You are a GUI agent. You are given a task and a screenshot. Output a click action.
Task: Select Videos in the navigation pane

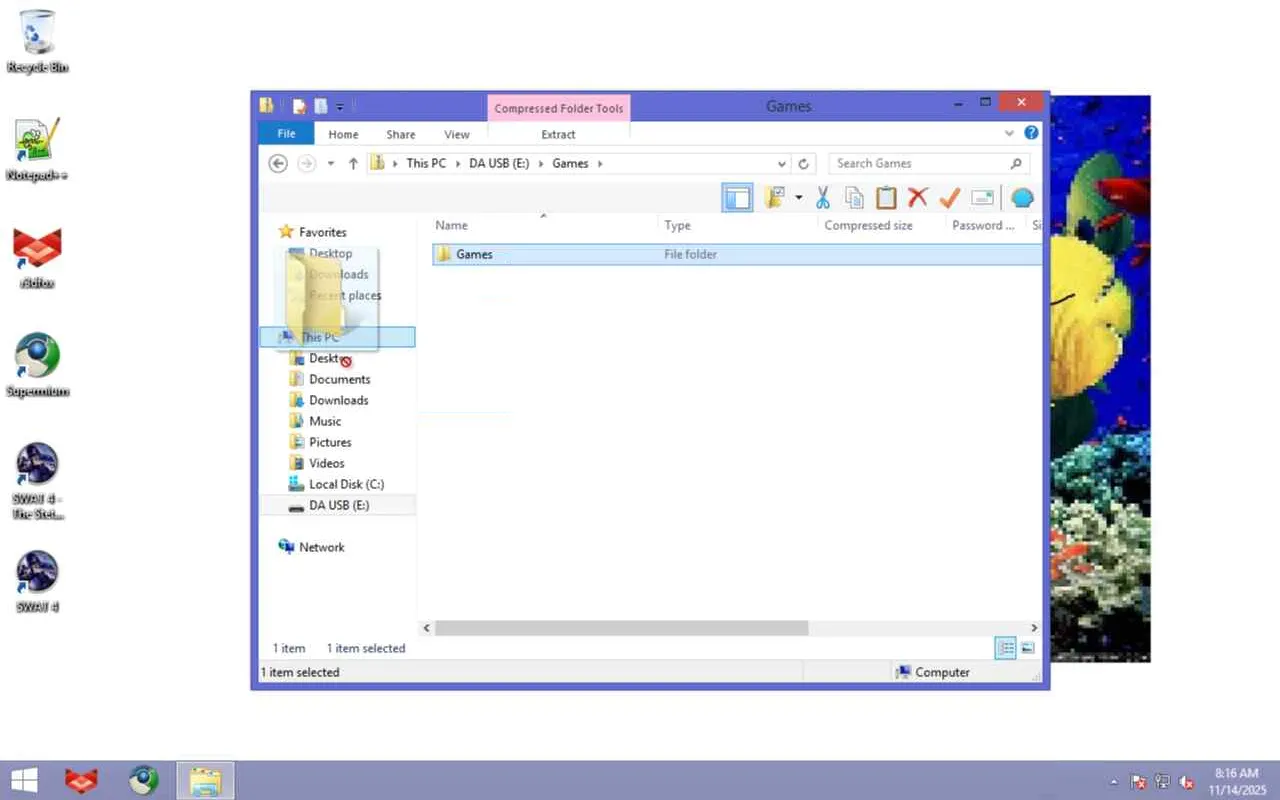pyautogui.click(x=327, y=463)
